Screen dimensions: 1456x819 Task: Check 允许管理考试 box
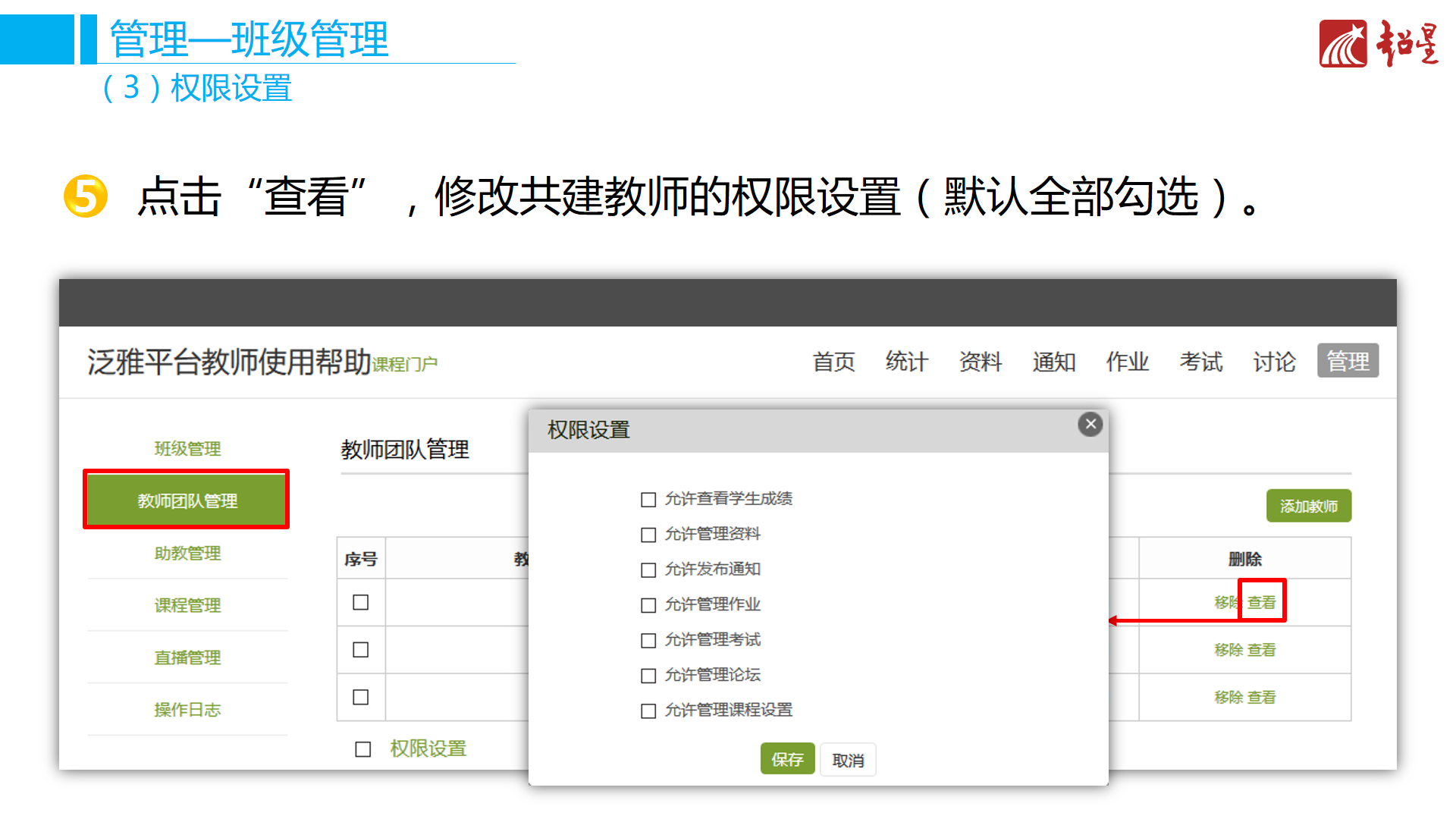coord(648,640)
